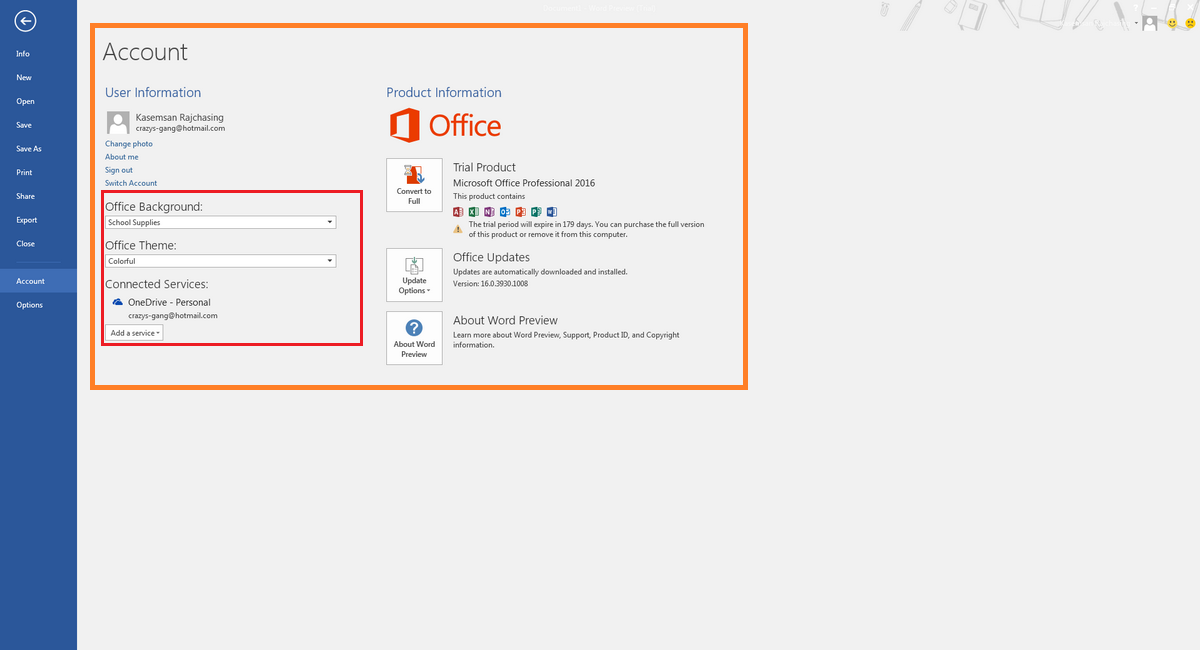The image size is (1200, 650).
Task: Choose Save in the sidebar
Action: [x=24, y=125]
